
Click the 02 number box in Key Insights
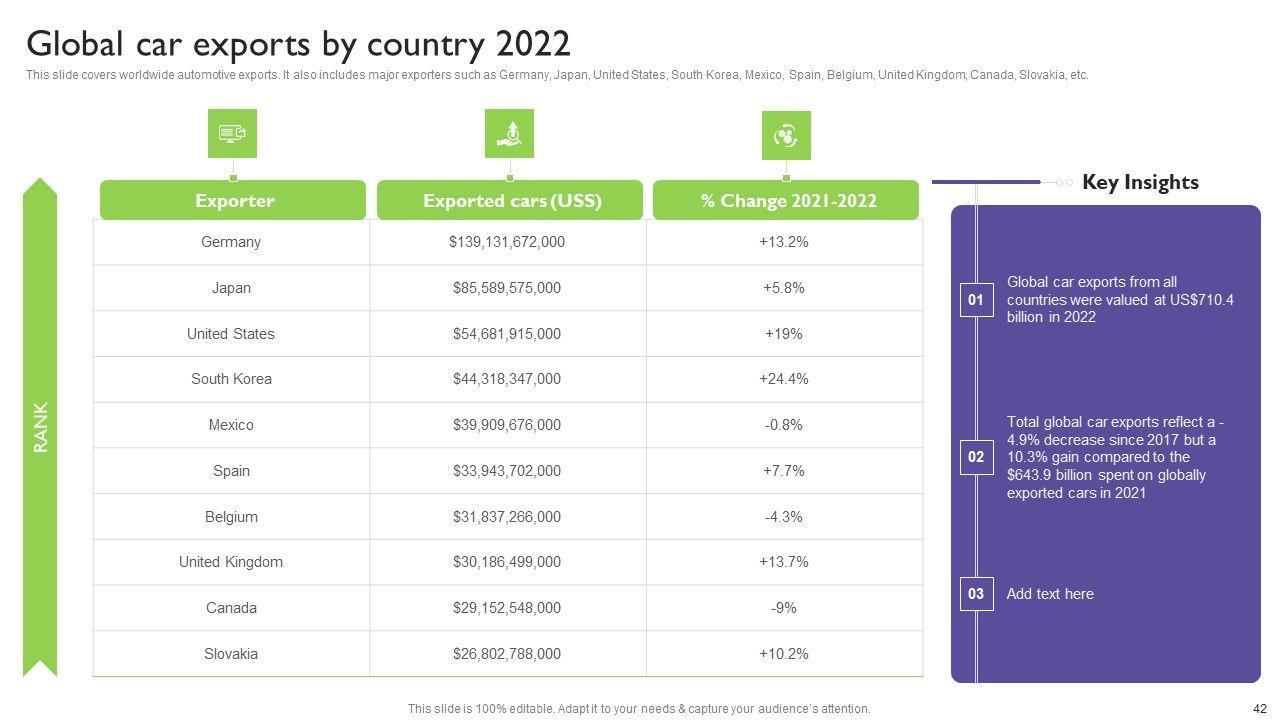tap(976, 457)
